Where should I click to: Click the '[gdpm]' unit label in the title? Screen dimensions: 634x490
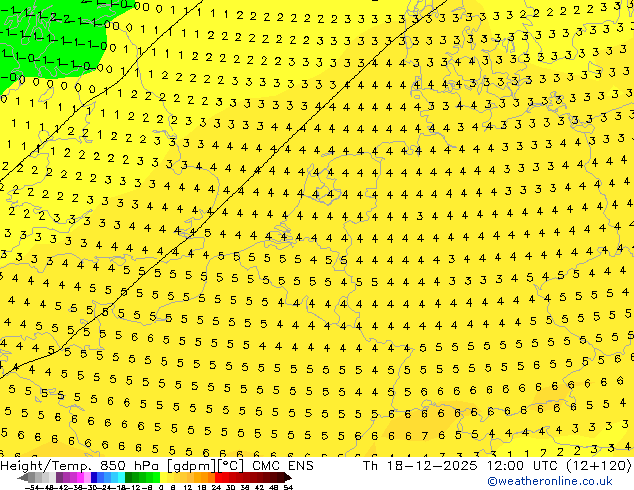click(x=192, y=466)
